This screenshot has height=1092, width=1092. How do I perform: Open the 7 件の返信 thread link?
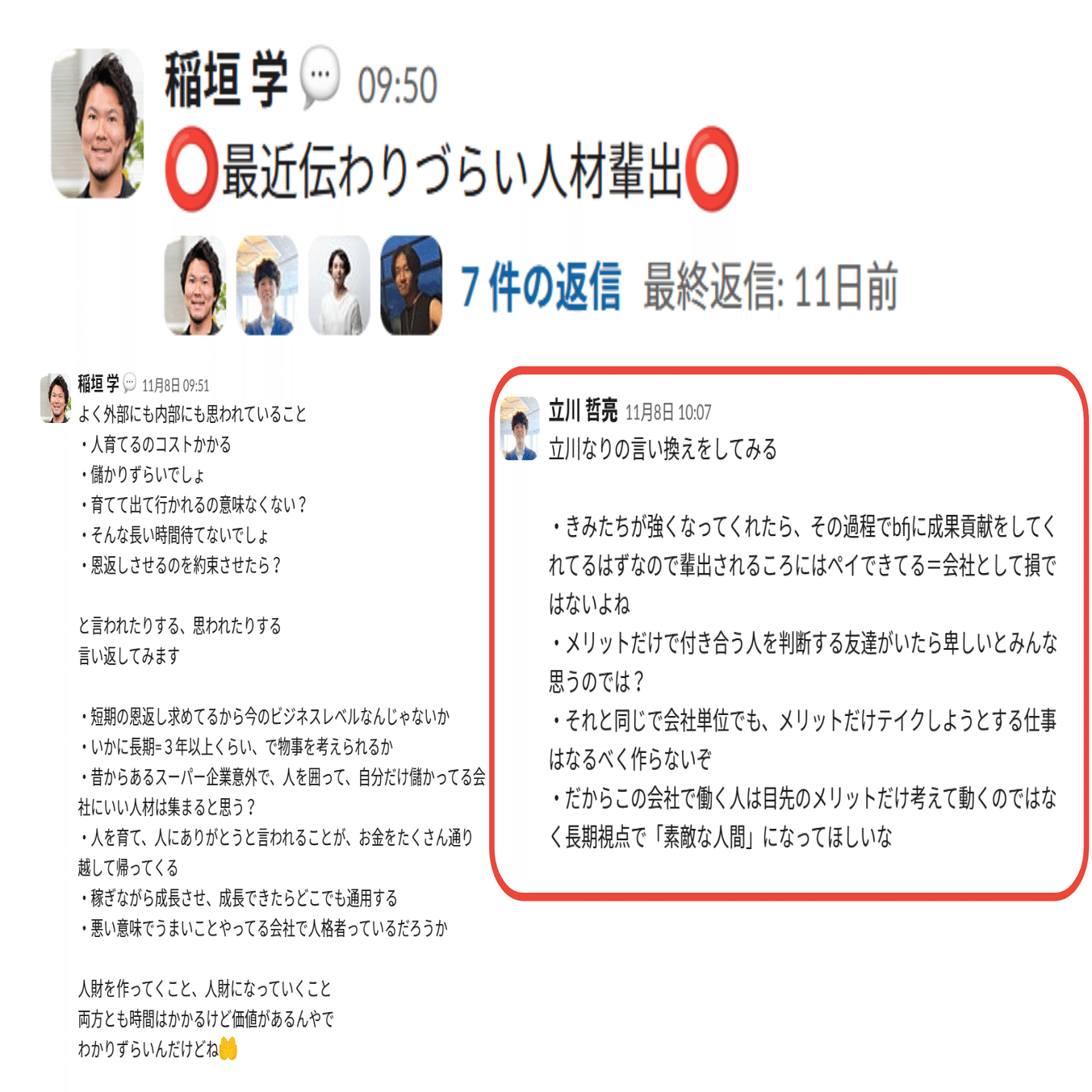click(x=540, y=287)
